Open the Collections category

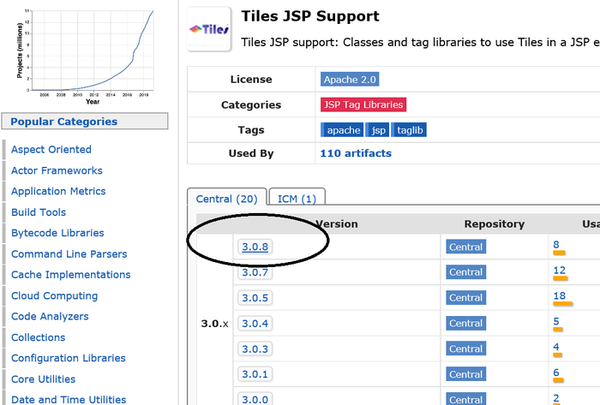point(38,337)
